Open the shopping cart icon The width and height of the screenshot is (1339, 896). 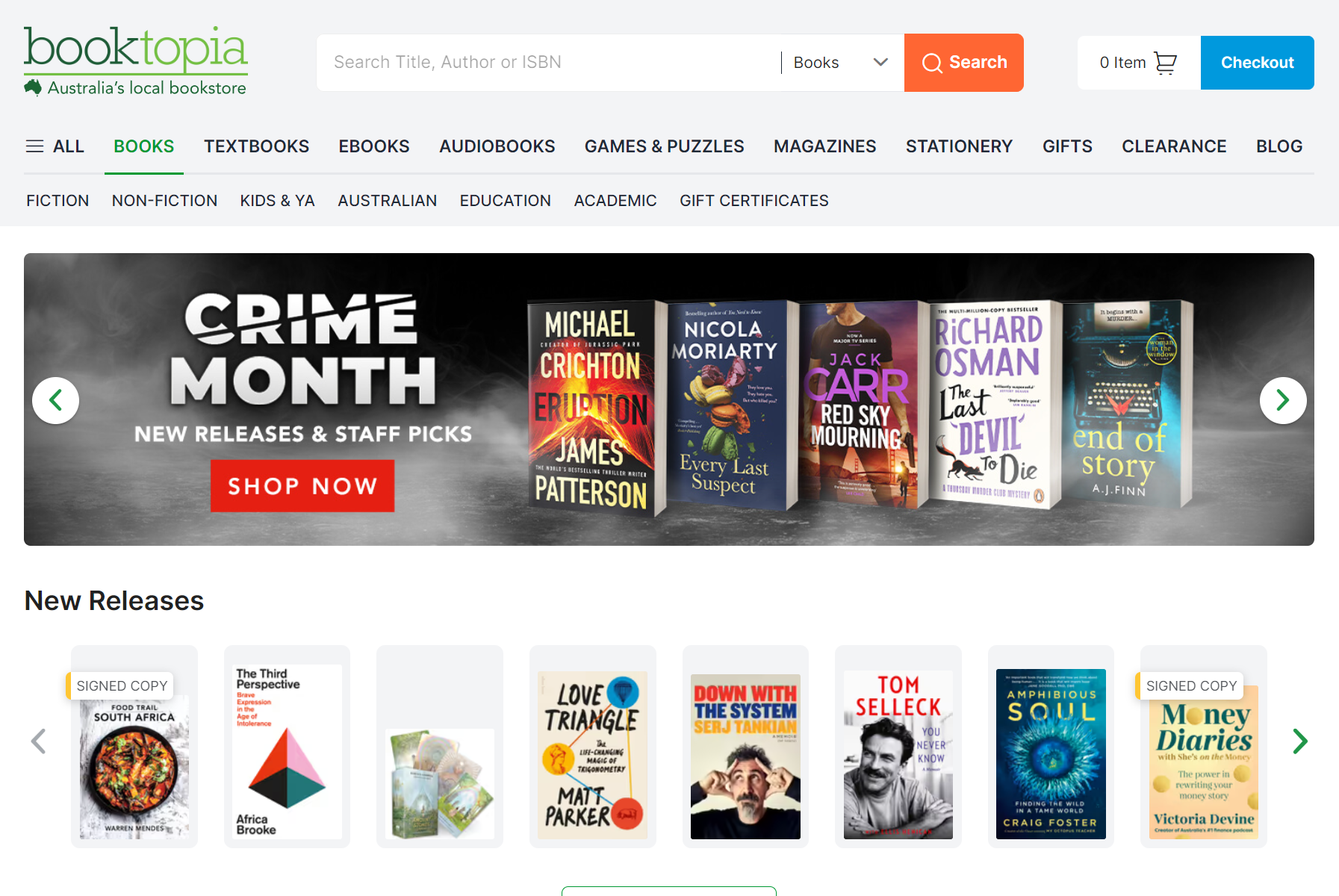point(1165,63)
